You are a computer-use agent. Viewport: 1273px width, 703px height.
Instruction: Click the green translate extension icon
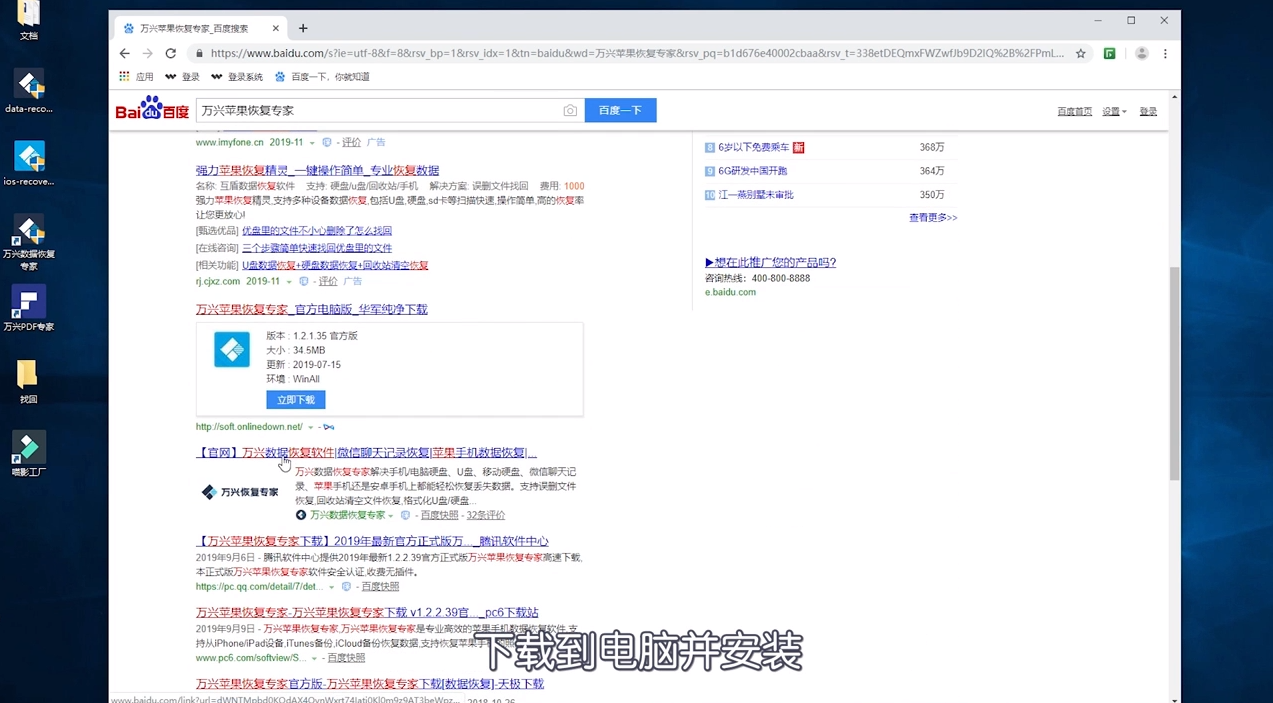click(1110, 53)
